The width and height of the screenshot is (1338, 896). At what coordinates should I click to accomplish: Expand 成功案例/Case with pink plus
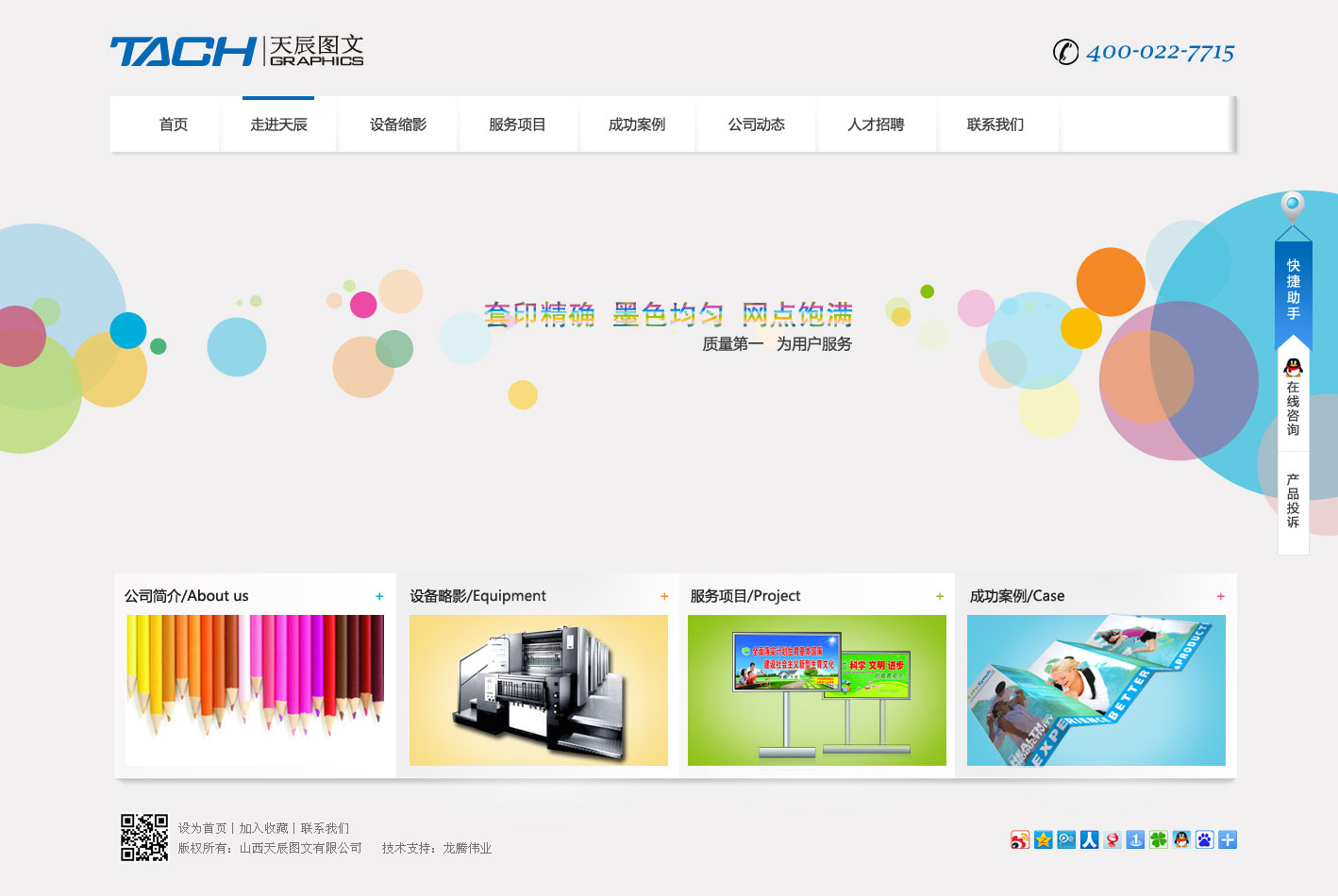click(x=1221, y=596)
